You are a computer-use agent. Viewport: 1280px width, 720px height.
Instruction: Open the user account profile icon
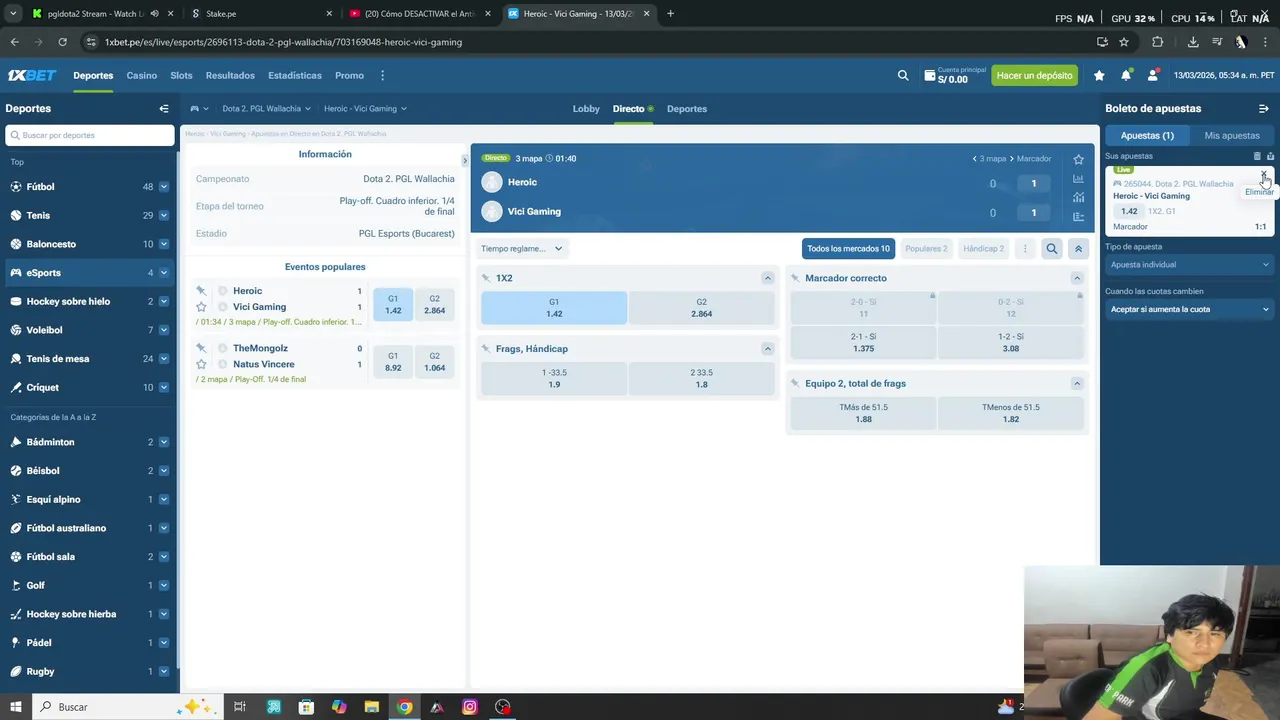pyautogui.click(x=1153, y=75)
